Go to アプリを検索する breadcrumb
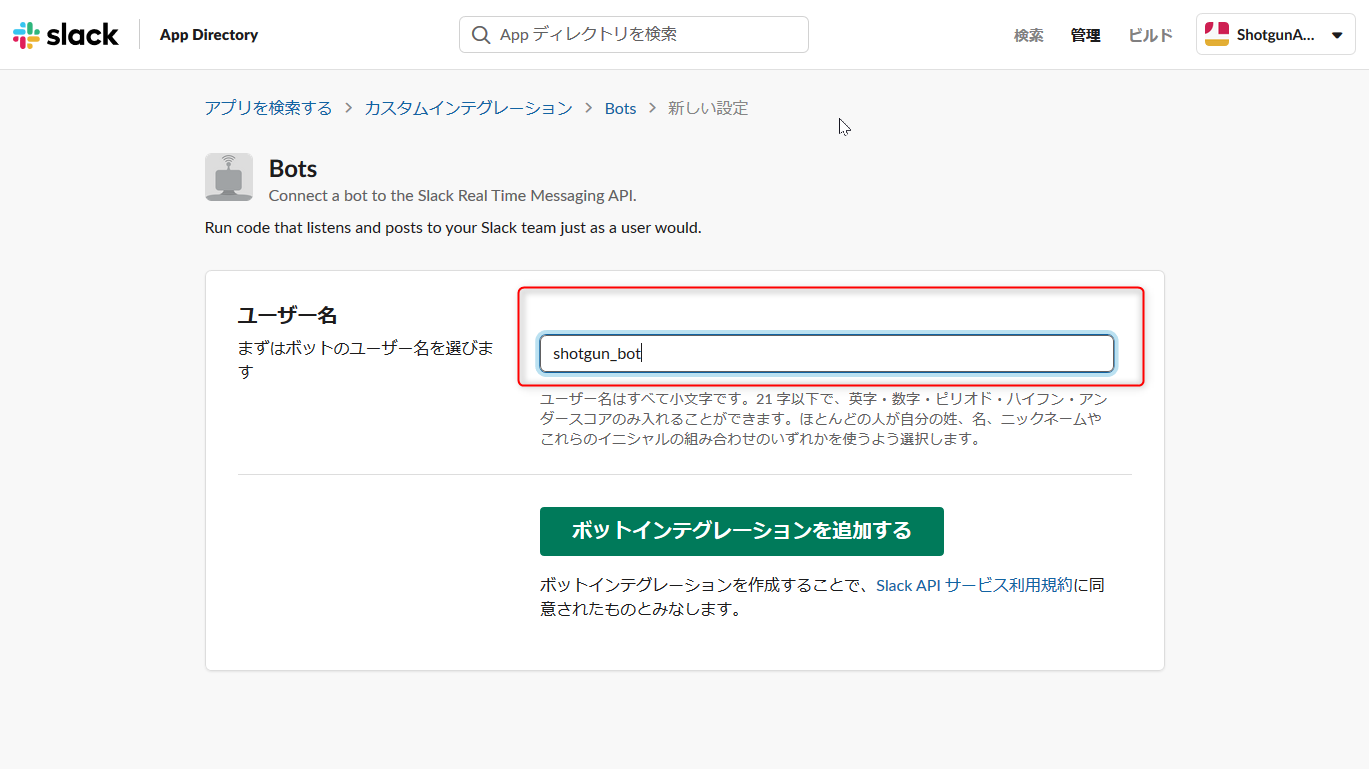 pos(268,108)
